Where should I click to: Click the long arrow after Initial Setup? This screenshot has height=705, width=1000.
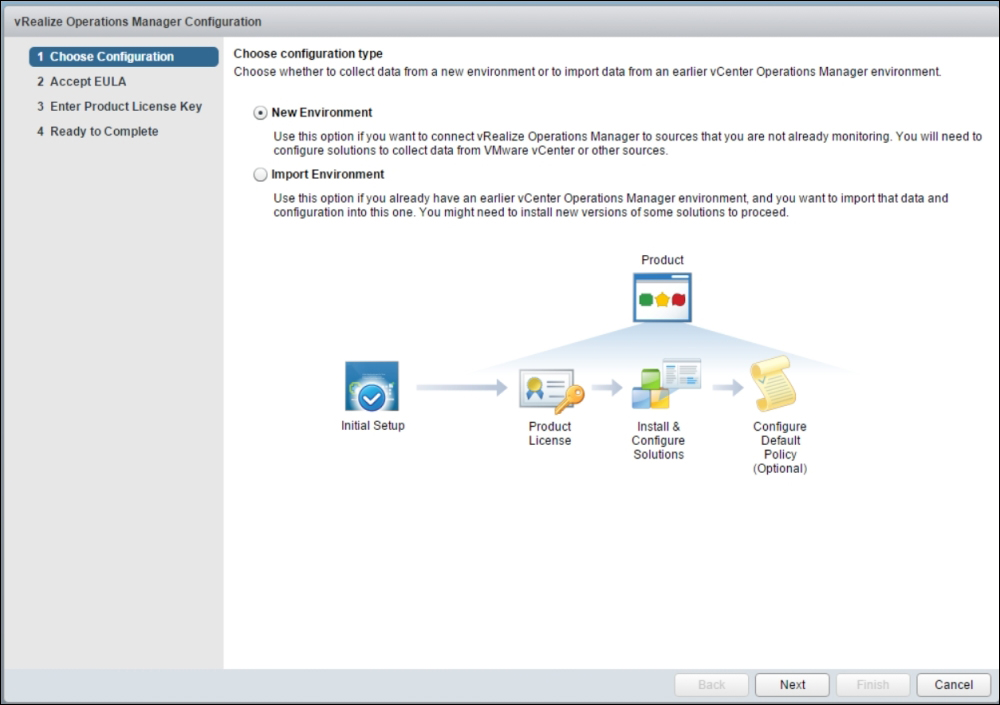tap(462, 387)
